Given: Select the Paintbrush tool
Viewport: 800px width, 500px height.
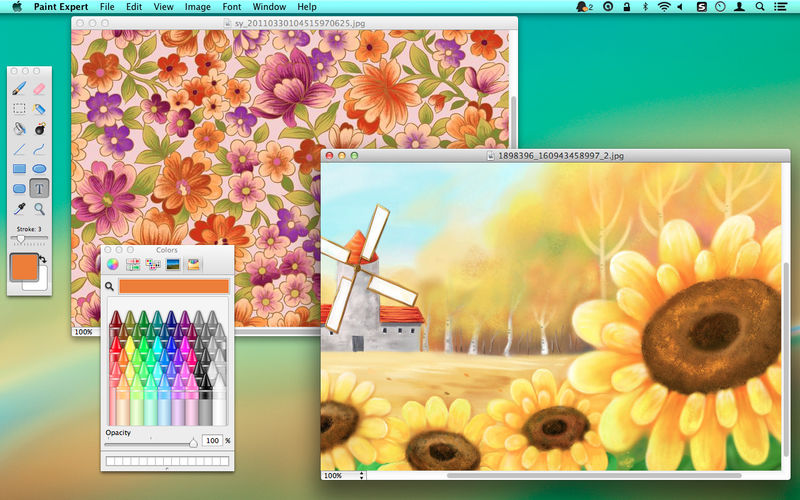Looking at the screenshot, I should tap(19, 88).
